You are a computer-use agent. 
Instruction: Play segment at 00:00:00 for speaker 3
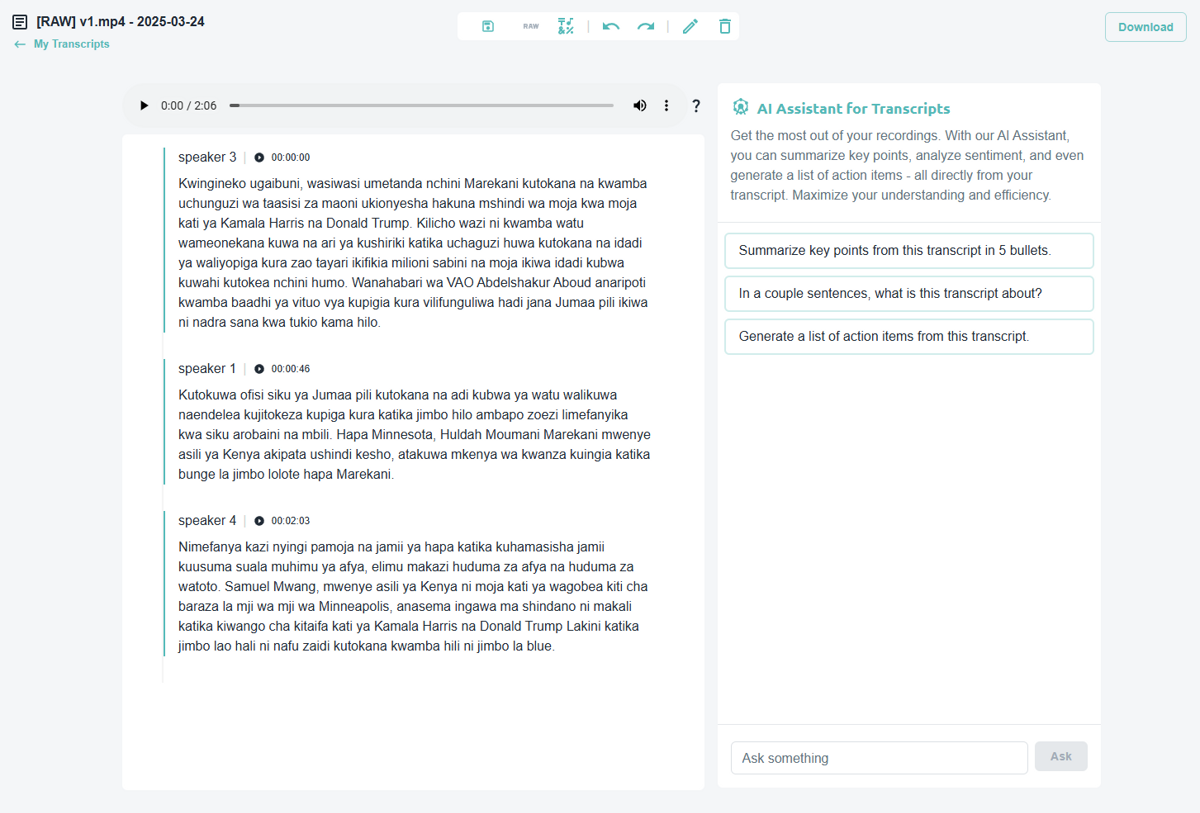click(259, 157)
